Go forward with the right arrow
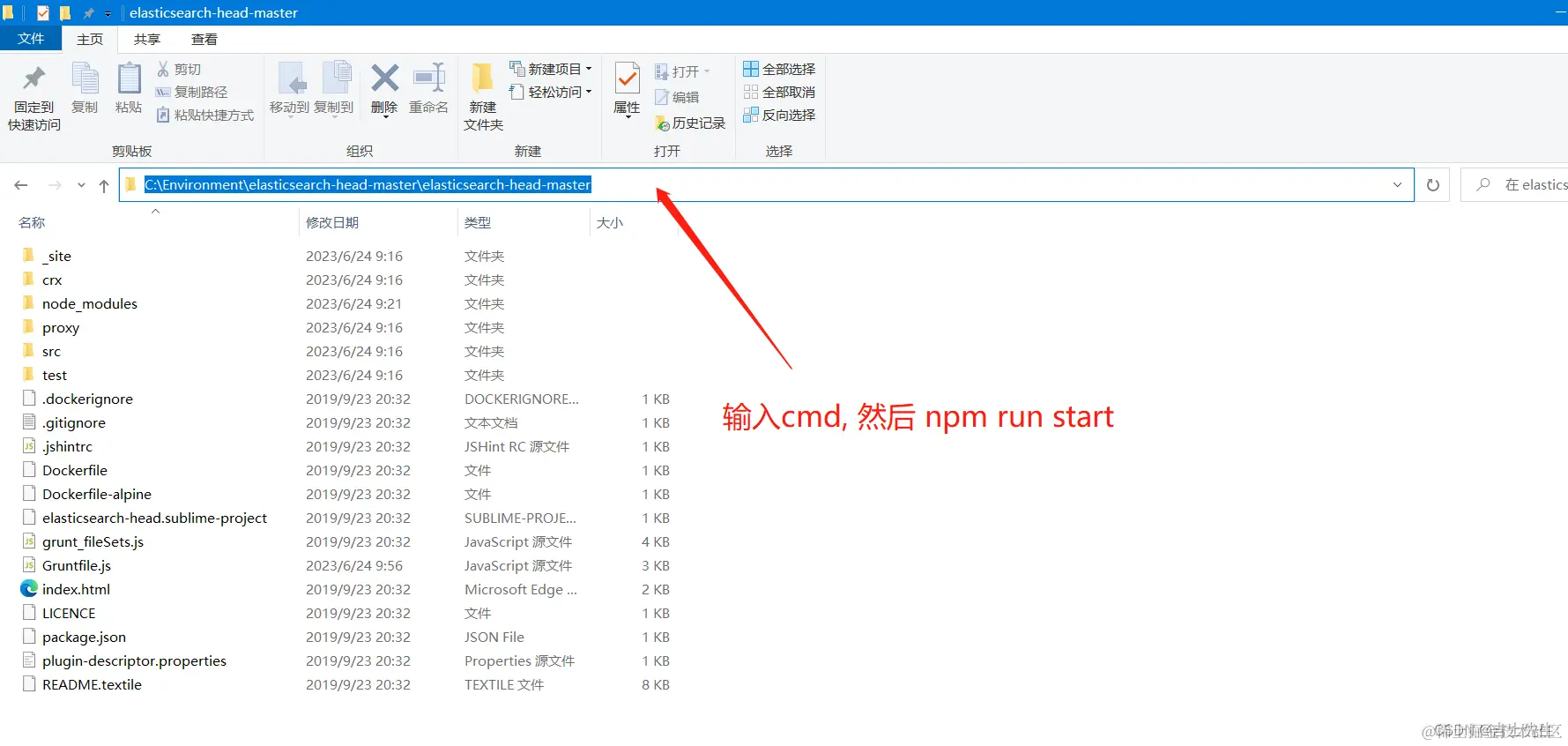 (x=55, y=185)
